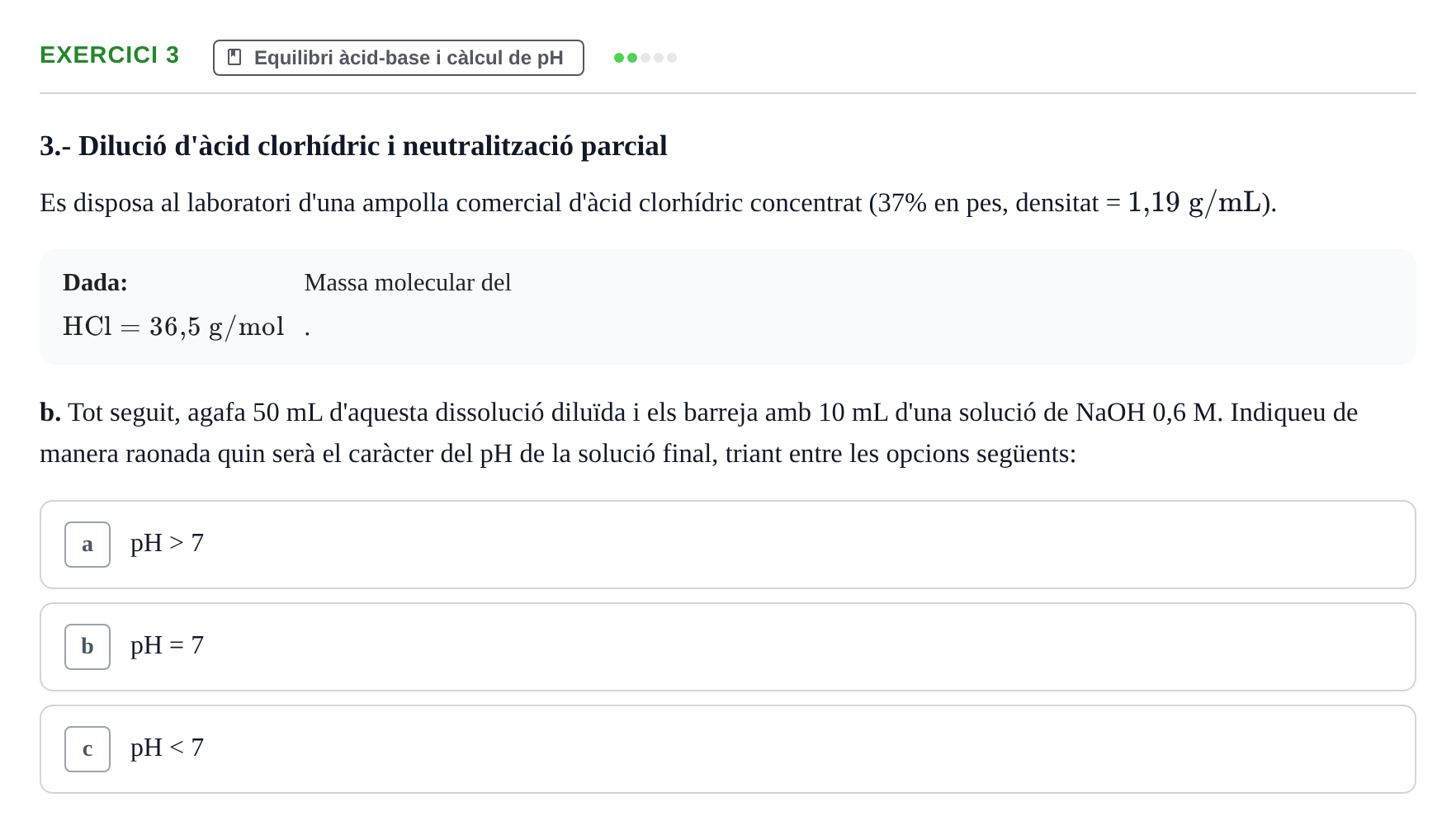
Task: Select option c: pH < 7
Action: point(728,749)
